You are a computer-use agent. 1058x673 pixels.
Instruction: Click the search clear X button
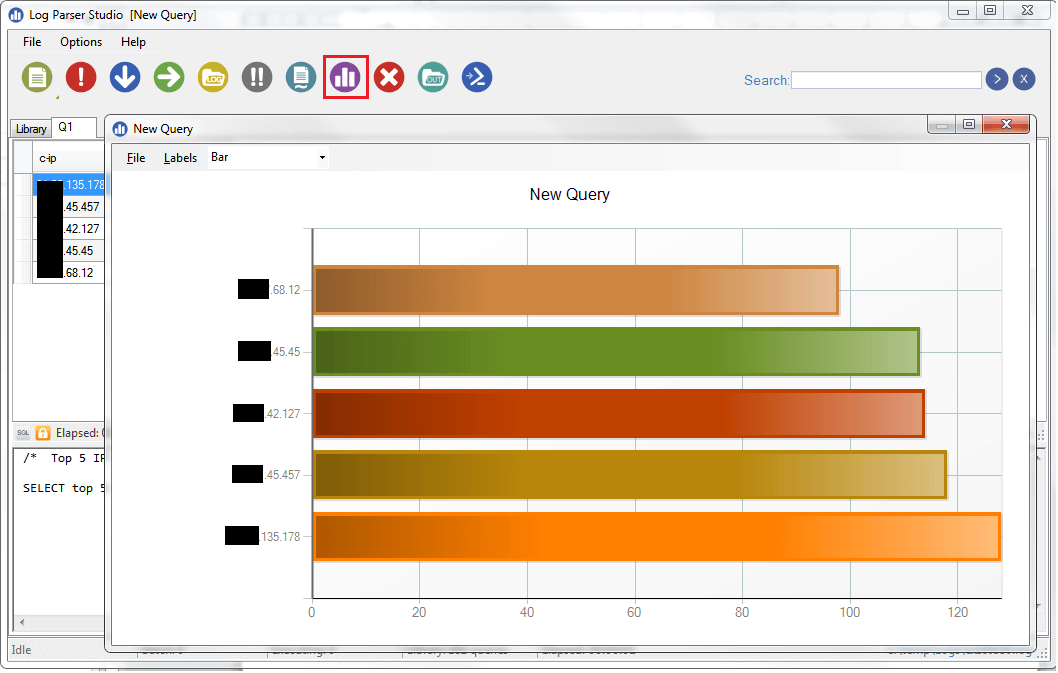(x=1023, y=80)
